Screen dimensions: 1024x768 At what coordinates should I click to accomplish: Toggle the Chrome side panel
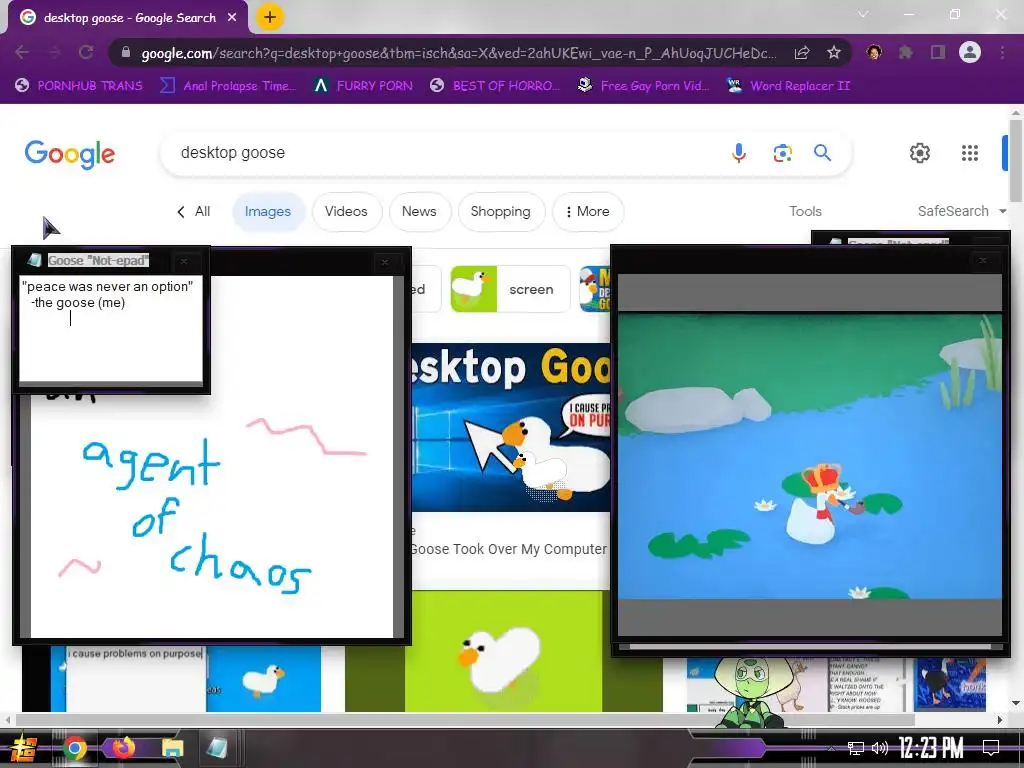938,52
